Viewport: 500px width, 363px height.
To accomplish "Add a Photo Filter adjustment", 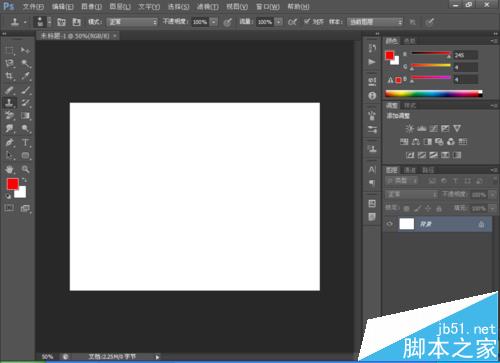I will point(439,142).
